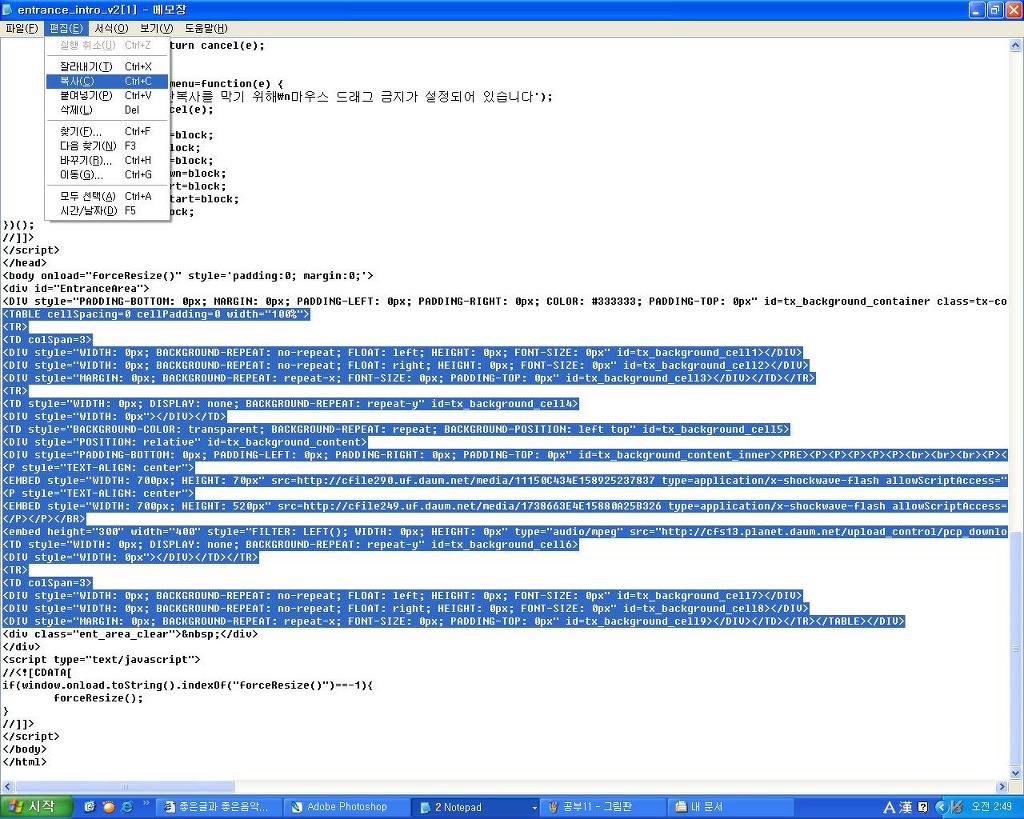This screenshot has width=1024, height=819.
Task: Launch Internet Explorer from quick launch
Action: 127,807
